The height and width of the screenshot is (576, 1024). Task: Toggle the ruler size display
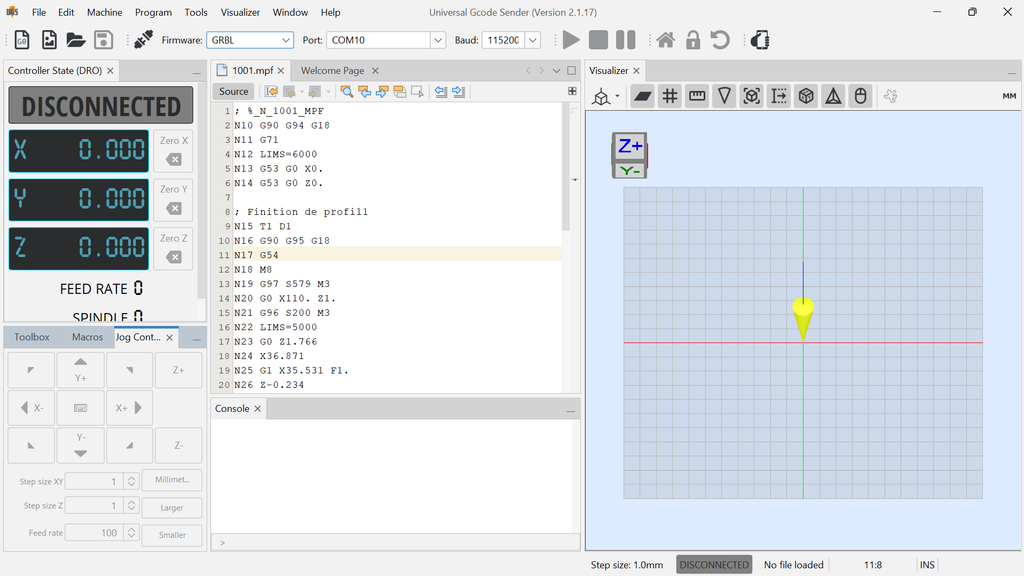697,97
